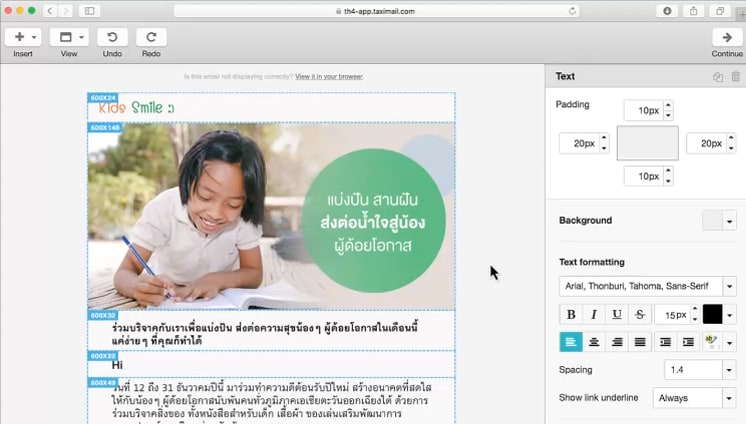Increase text indent
The width and height of the screenshot is (746, 424).
pos(688,342)
